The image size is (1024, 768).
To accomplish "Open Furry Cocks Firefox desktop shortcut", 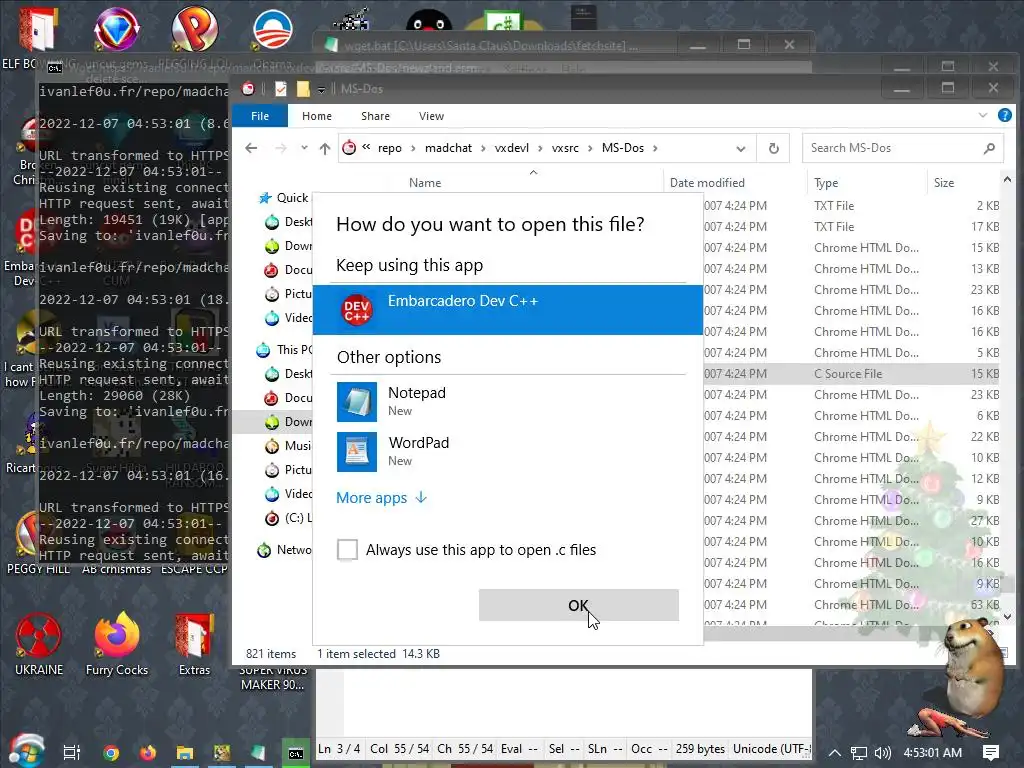I will point(117,644).
